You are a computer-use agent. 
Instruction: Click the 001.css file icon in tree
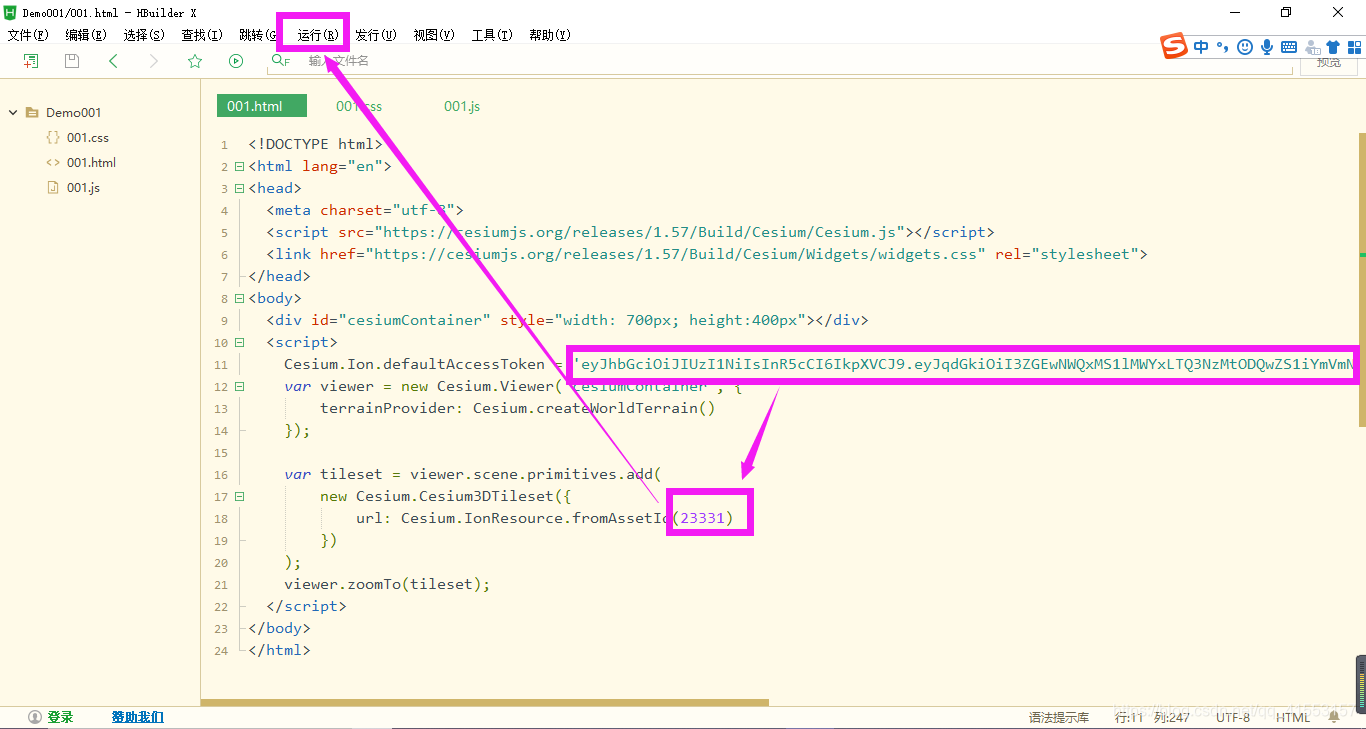[53, 138]
